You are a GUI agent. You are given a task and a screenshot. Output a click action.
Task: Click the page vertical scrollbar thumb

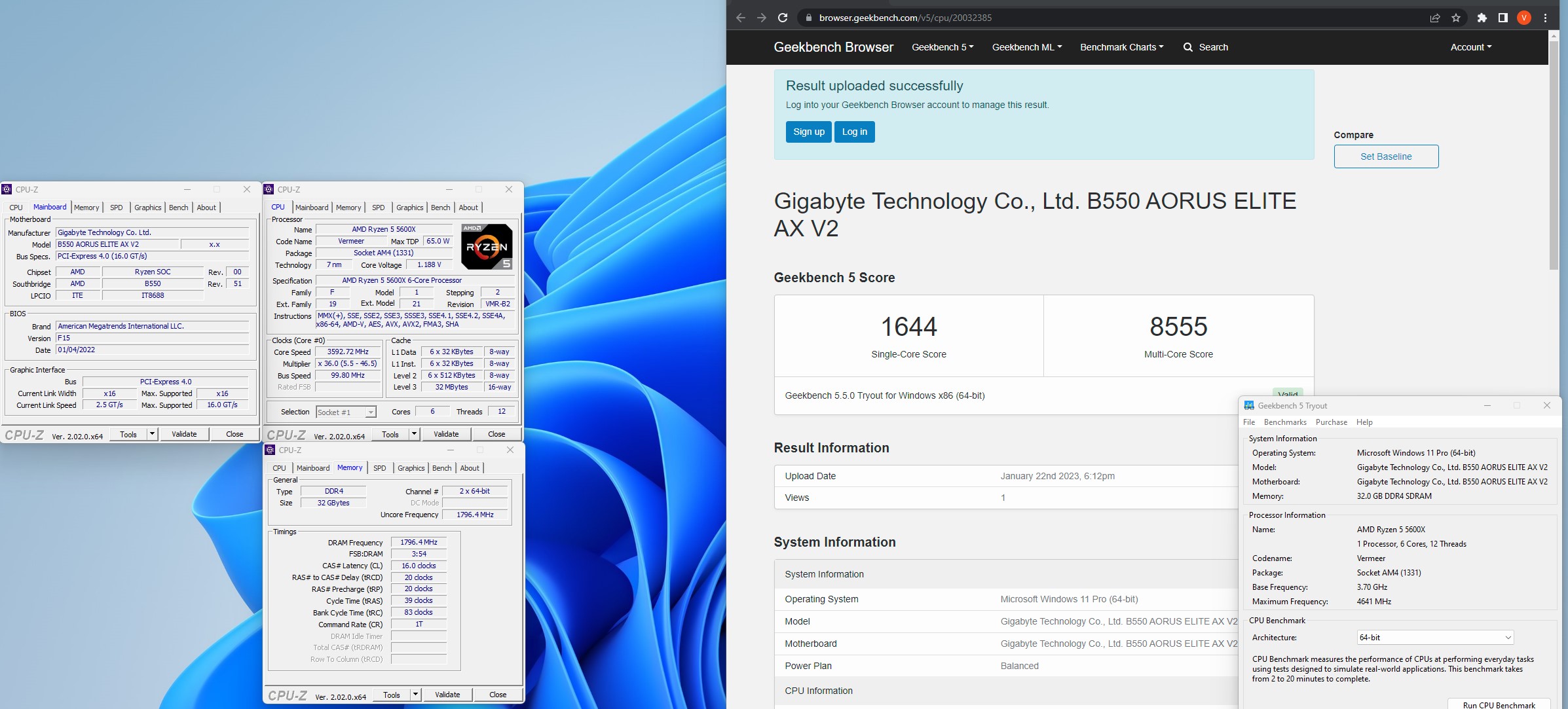point(1554,154)
